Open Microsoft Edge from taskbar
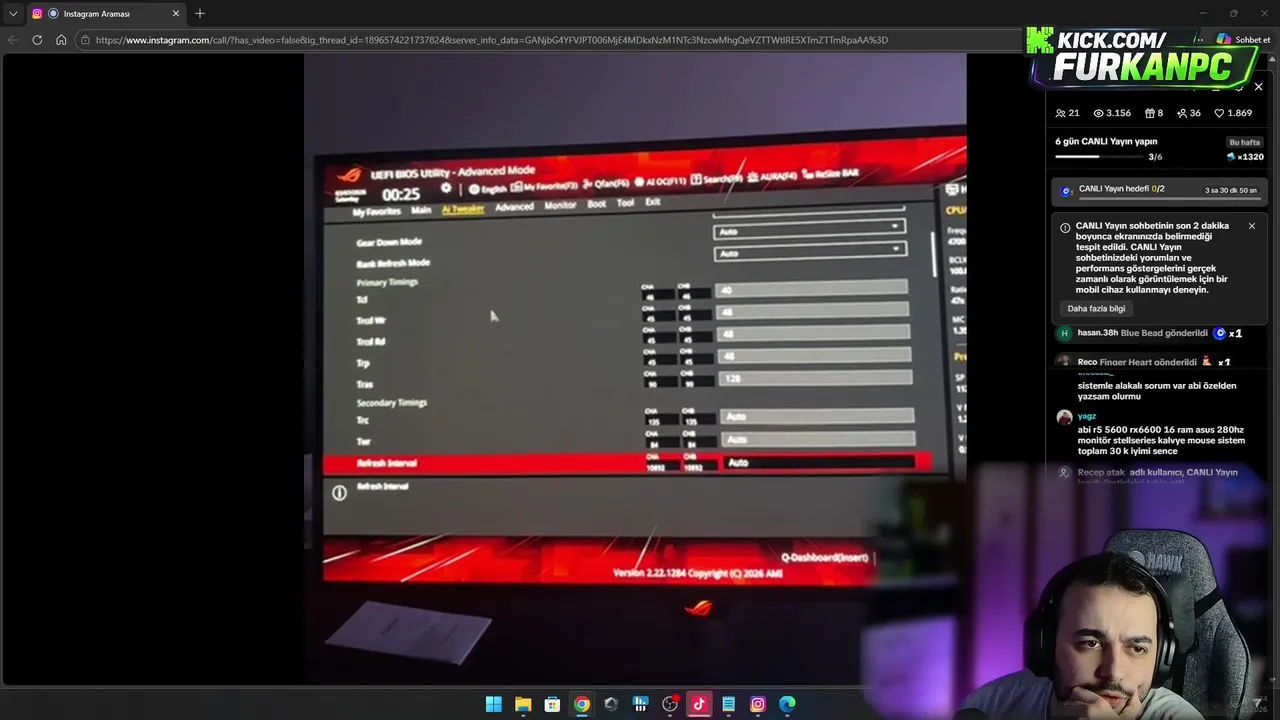1280x720 pixels. [x=788, y=704]
